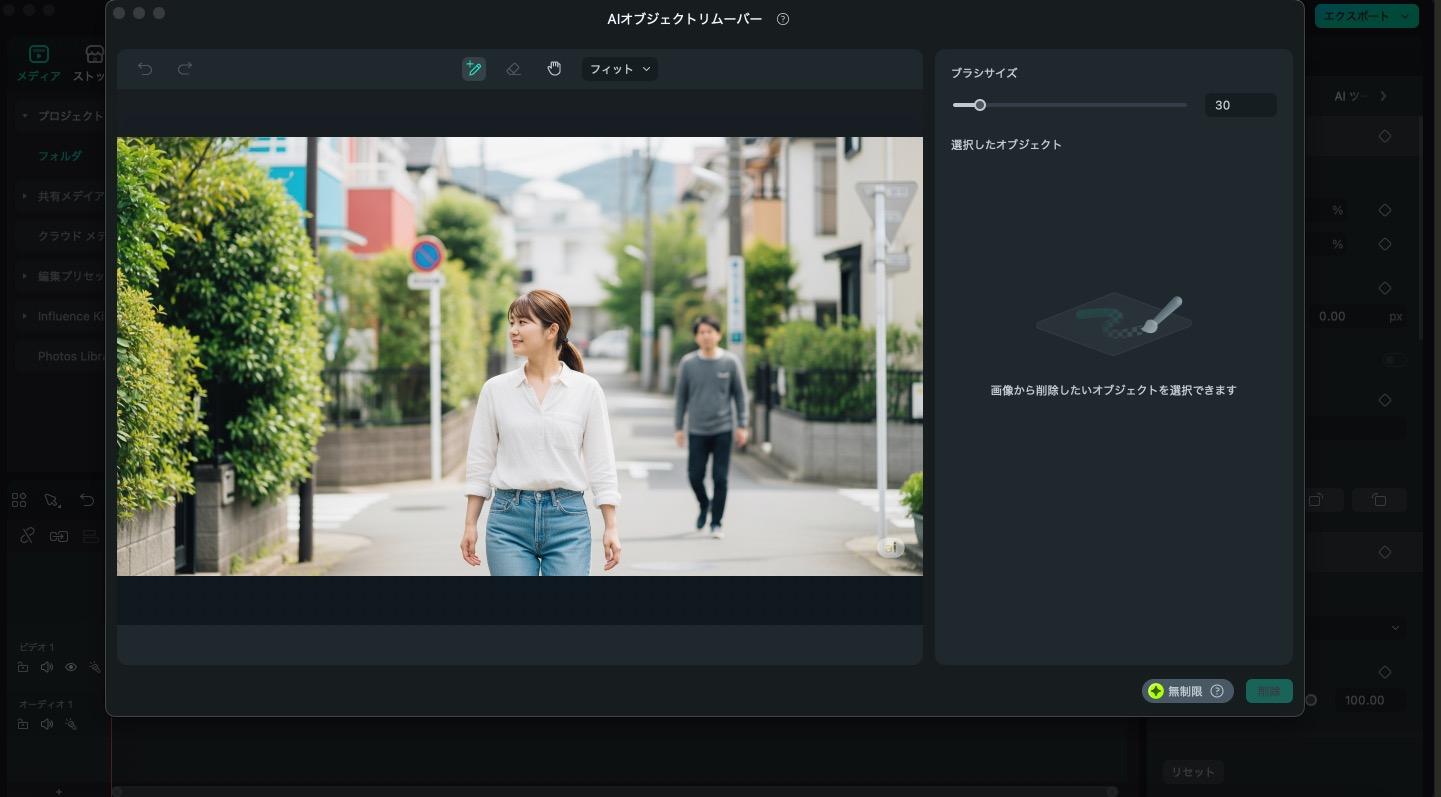Screen dimensions: 1441x797
Task: Click the magic wand icon on オーディオ 1 track
Action: pyautogui.click(x=71, y=724)
